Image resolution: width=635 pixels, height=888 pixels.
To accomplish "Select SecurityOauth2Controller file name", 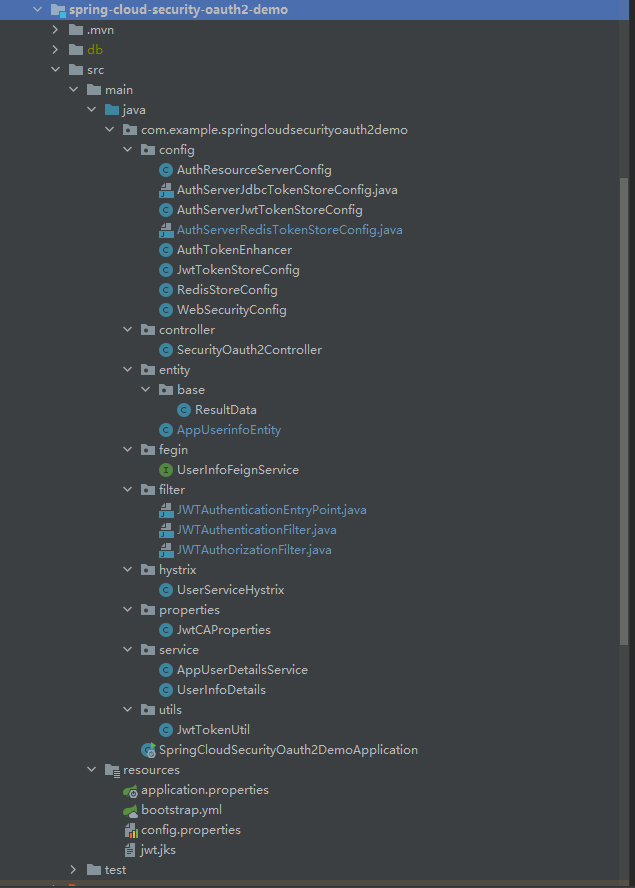I will 249,350.
